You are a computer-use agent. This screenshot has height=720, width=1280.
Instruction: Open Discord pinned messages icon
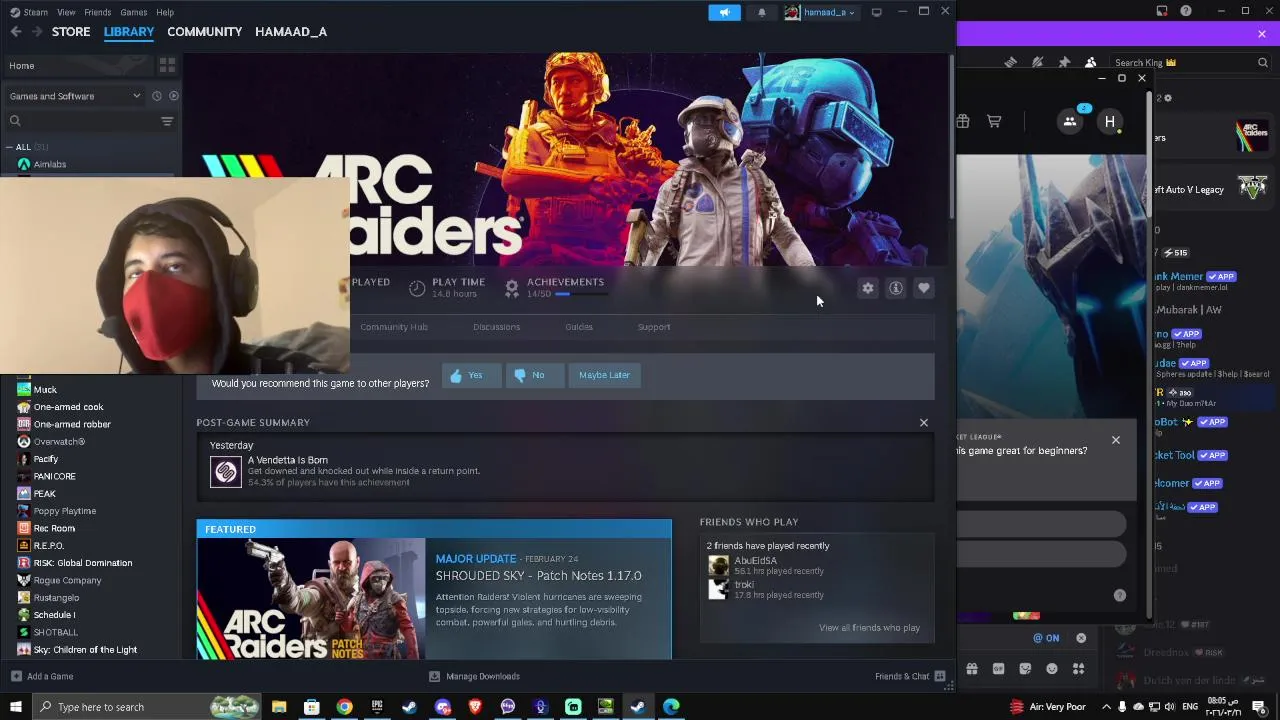coord(1064,62)
